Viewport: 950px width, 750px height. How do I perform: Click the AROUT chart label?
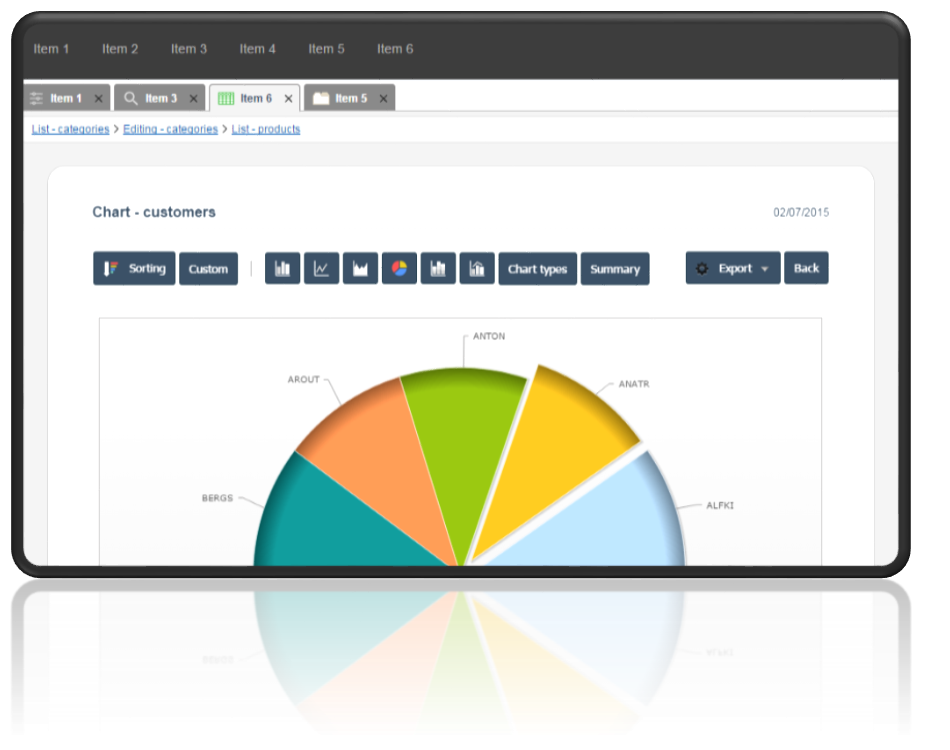pos(304,379)
